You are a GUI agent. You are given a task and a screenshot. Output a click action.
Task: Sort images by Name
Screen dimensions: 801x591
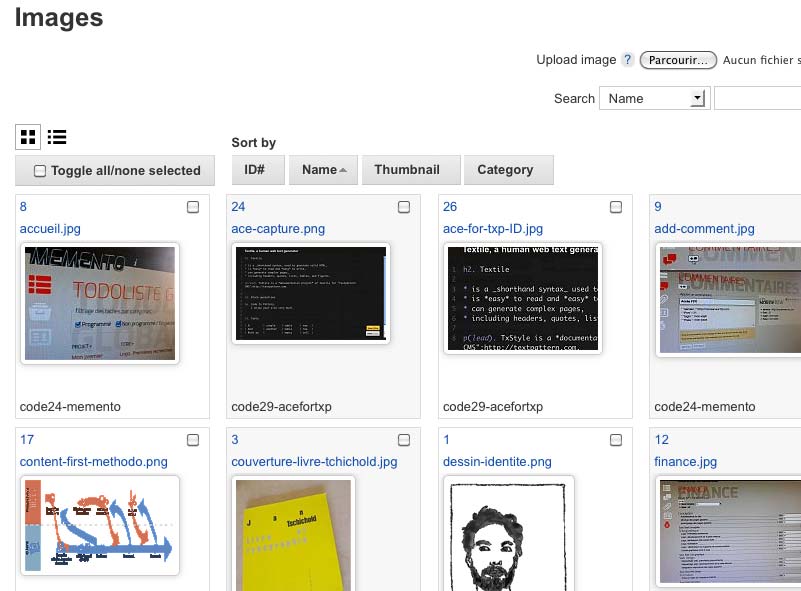(x=323, y=170)
